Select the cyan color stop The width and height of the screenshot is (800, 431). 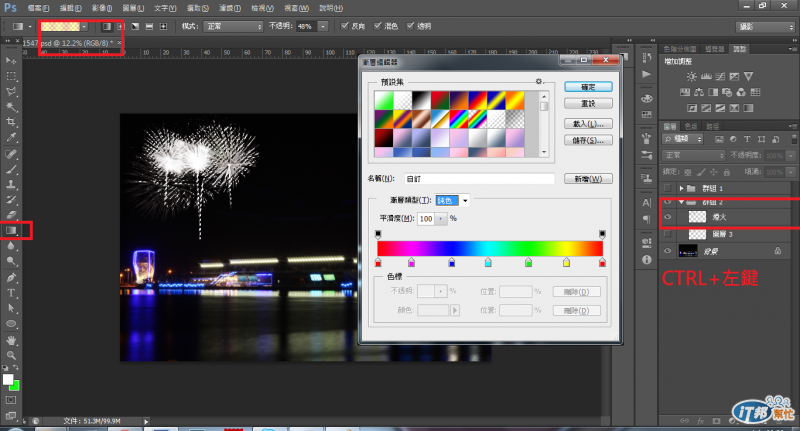click(x=488, y=262)
